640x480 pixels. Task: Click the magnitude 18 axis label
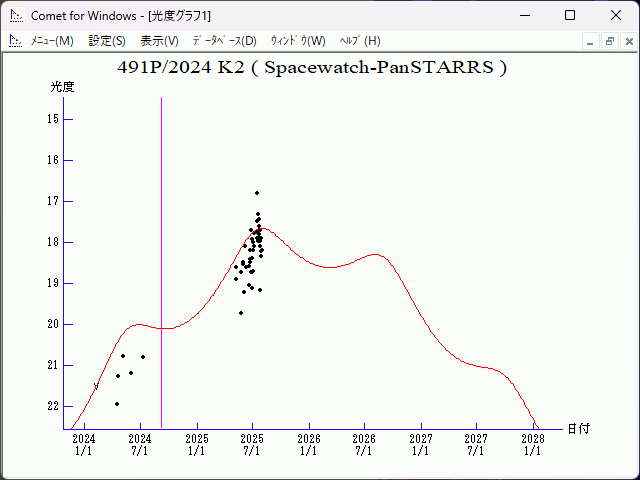53,242
